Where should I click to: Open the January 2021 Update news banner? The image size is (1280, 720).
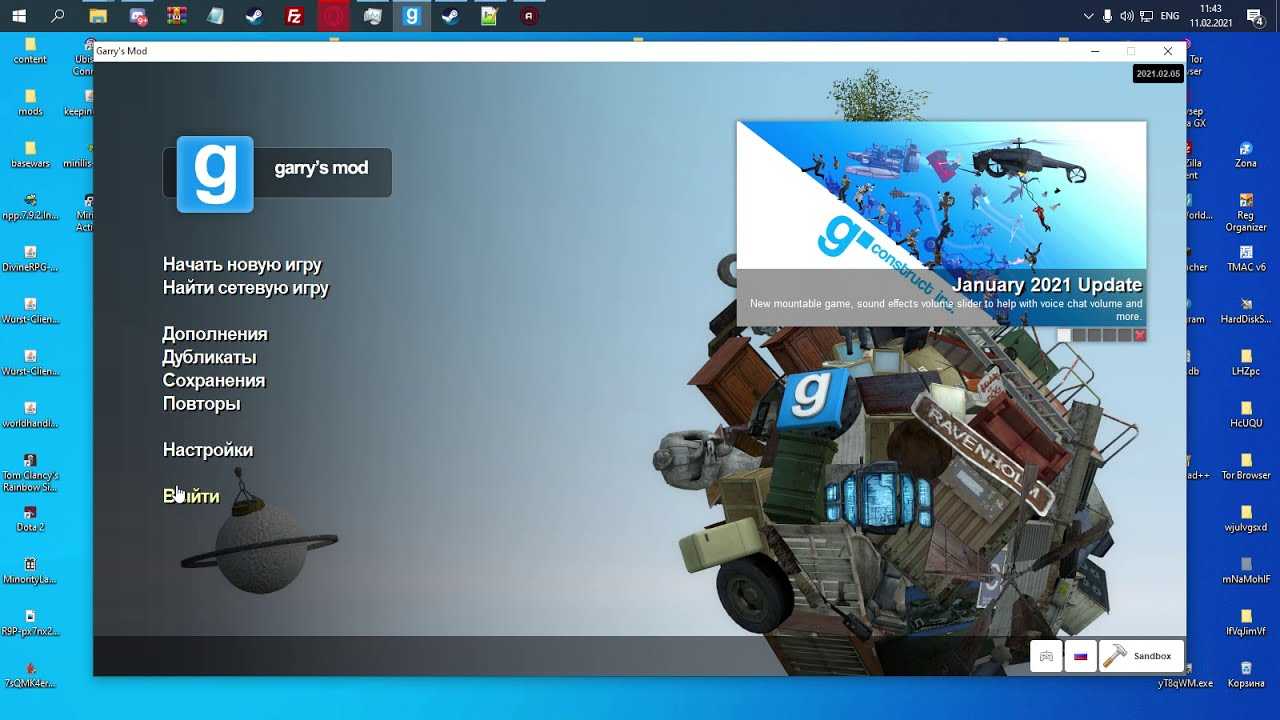click(x=941, y=224)
